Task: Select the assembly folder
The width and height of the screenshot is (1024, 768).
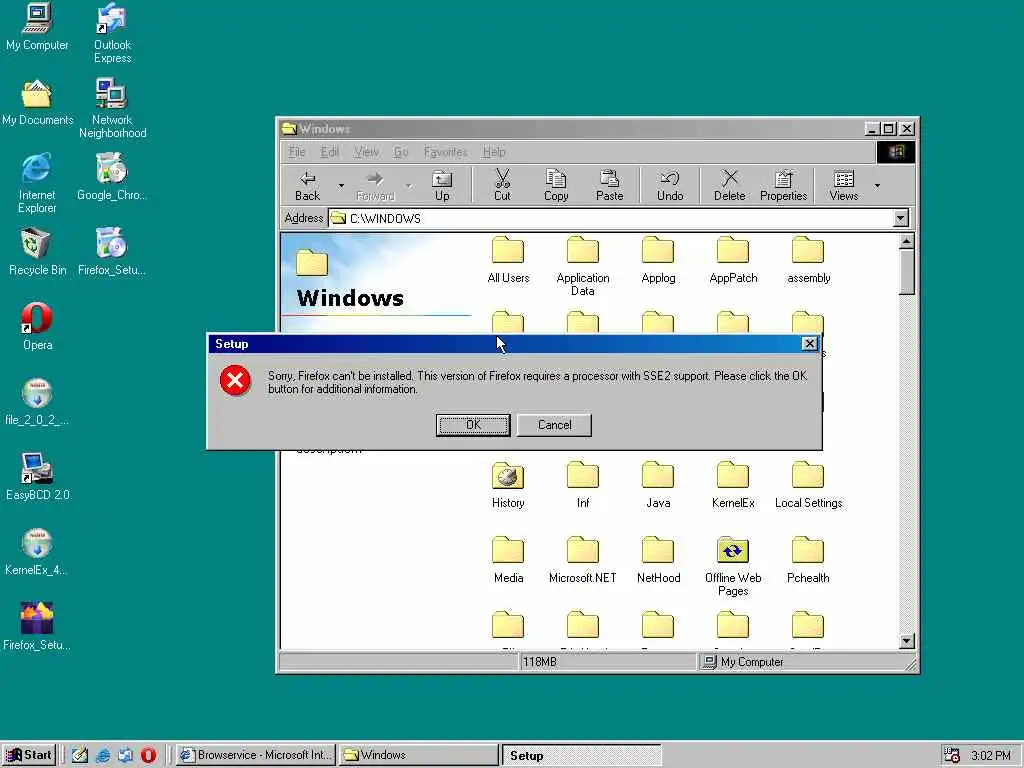Action: tap(808, 260)
